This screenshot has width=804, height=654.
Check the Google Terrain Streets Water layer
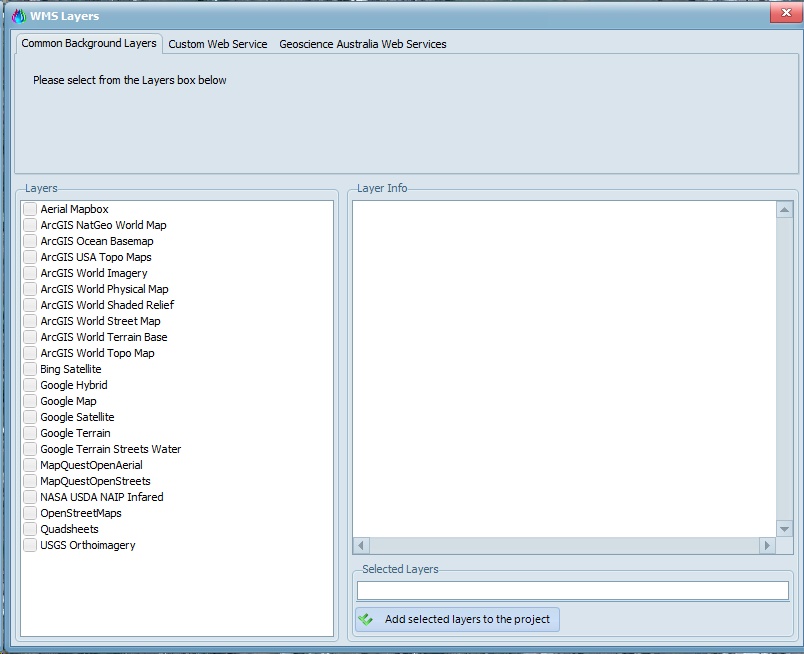30,449
